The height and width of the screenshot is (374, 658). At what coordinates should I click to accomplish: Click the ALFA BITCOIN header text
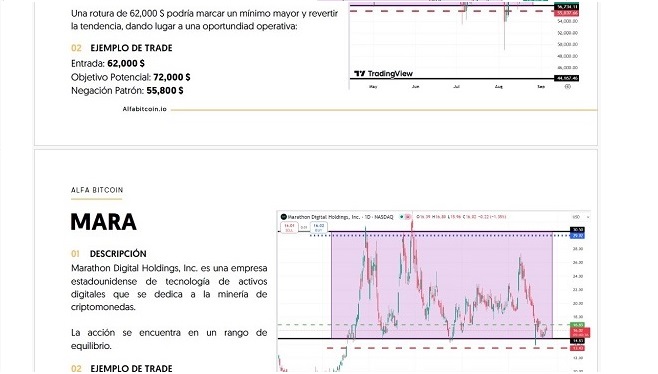(x=97, y=190)
